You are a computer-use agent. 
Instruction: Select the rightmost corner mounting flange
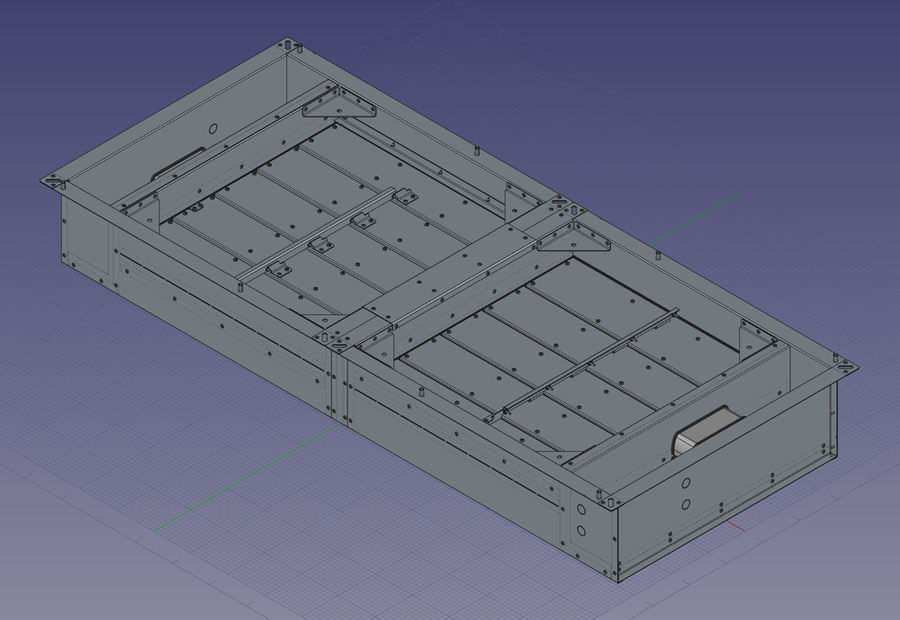tap(845, 367)
